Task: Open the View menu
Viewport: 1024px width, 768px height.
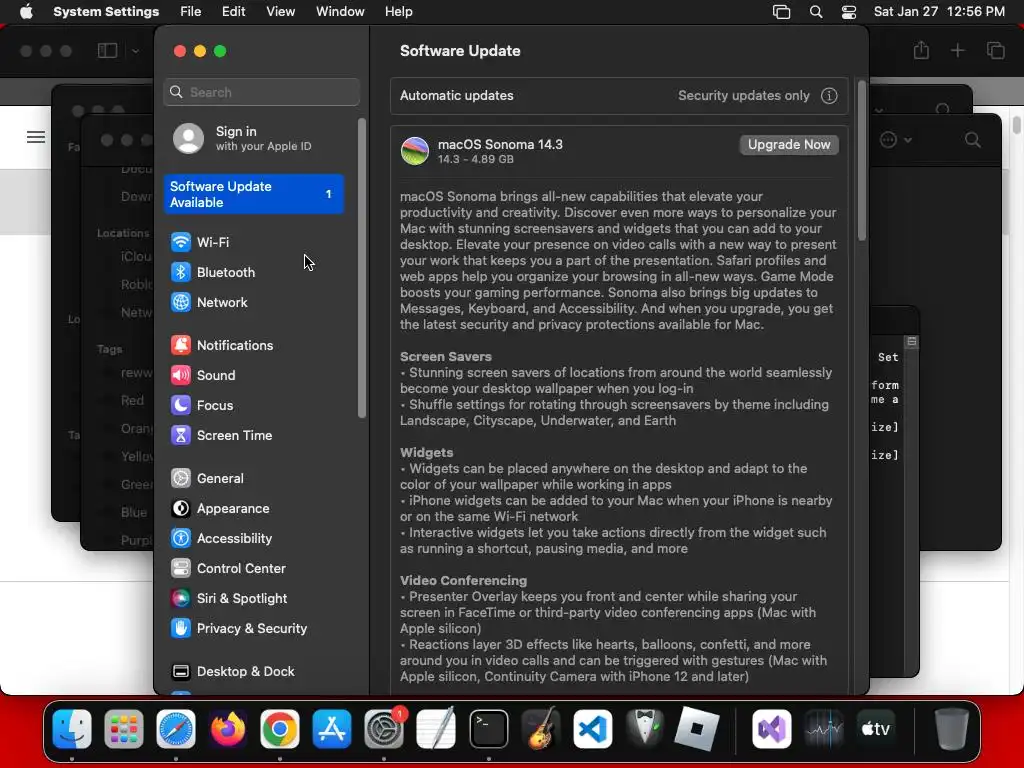Action: [280, 12]
